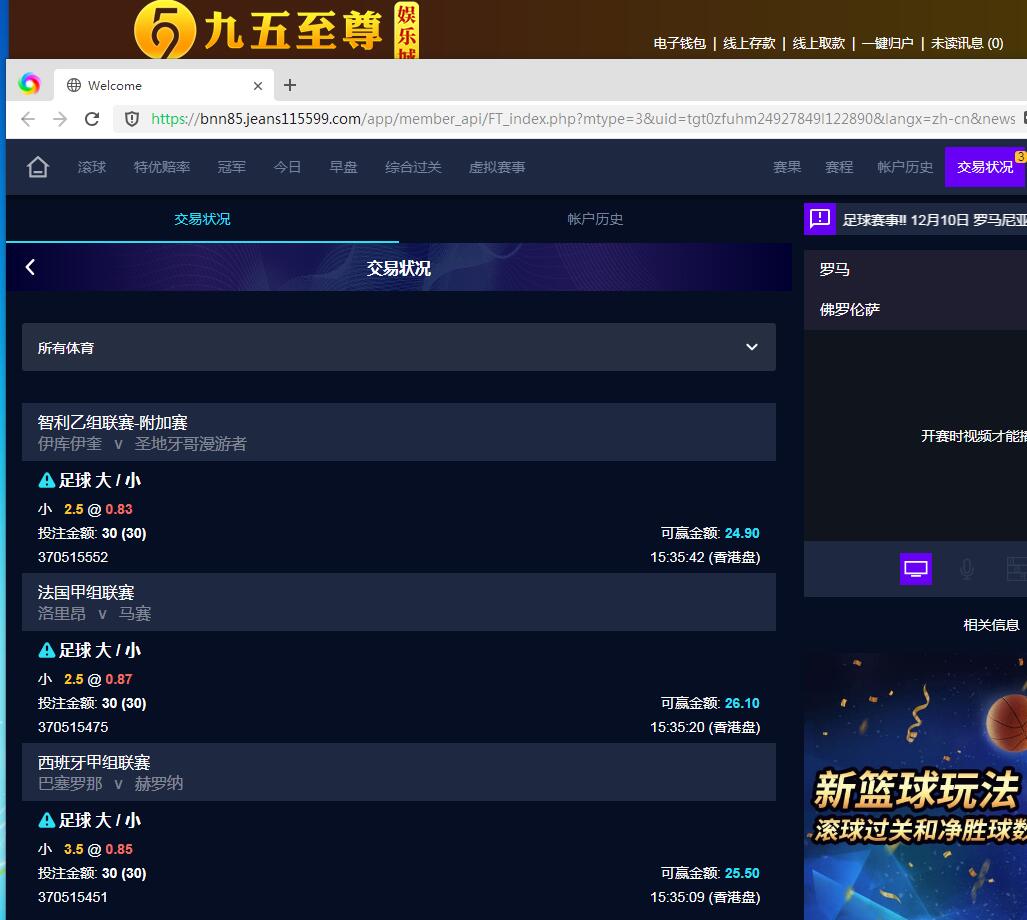
Task: Click warning icon on 洛里昂 v 马赛 bet
Action: point(47,650)
